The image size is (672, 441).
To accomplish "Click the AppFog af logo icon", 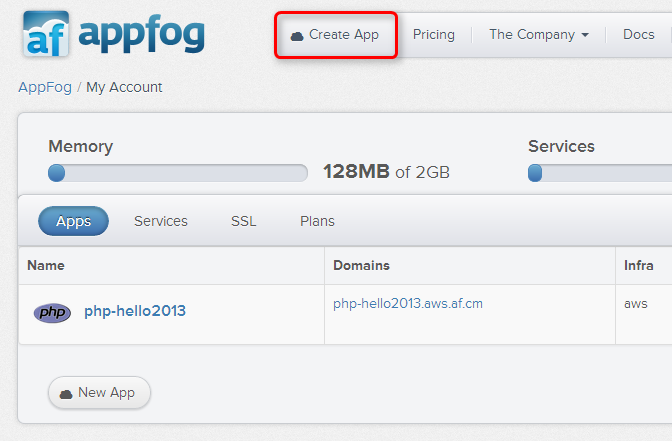I will point(46,34).
